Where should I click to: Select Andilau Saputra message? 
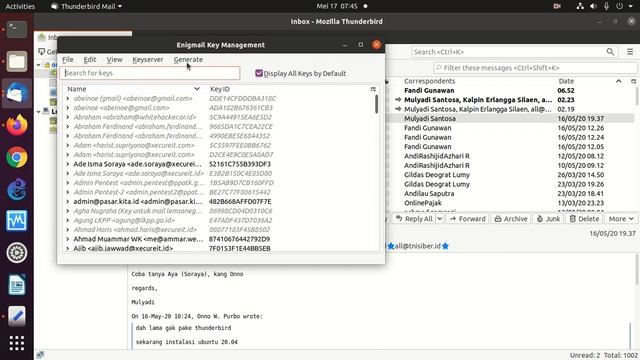[510, 194]
